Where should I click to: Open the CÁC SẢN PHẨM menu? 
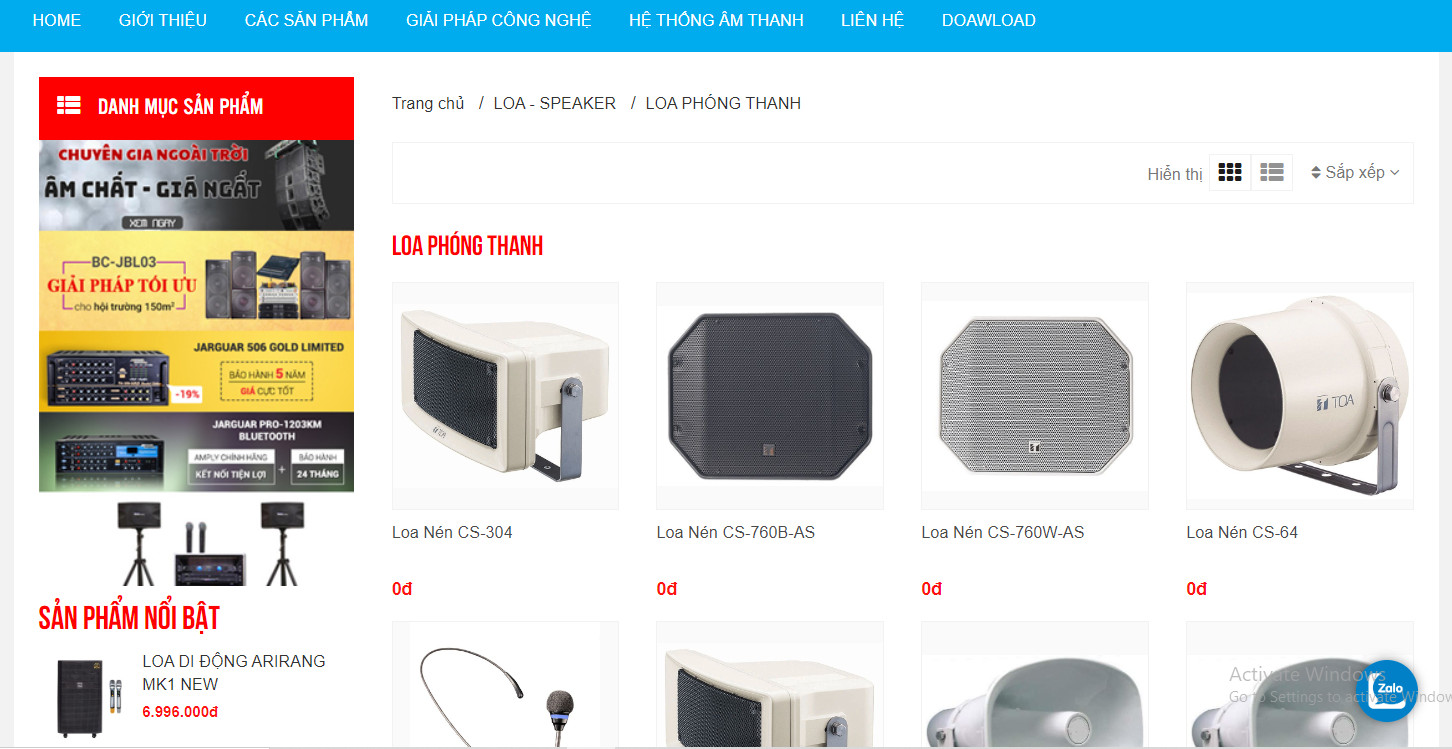pyautogui.click(x=306, y=20)
